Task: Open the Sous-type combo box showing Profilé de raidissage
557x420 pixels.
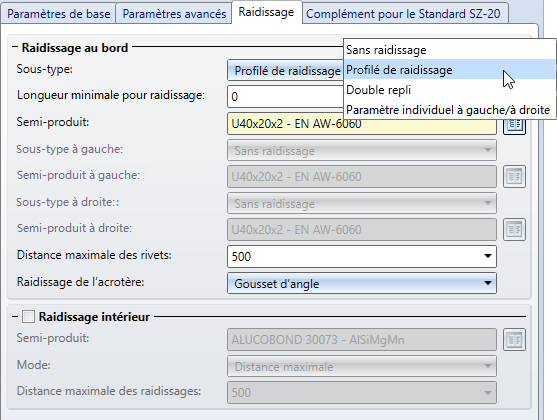Action: [285, 71]
